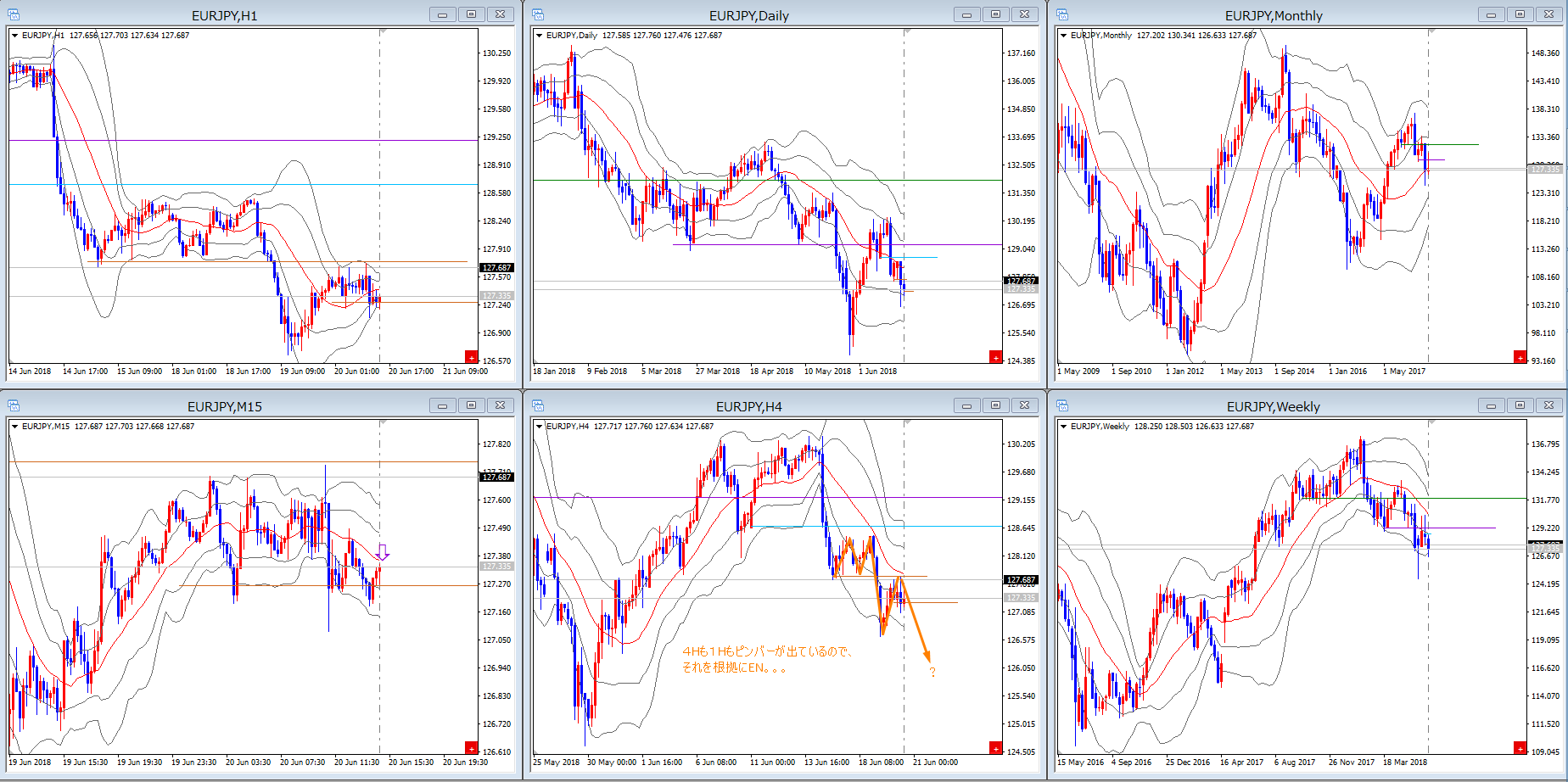
Task: Select the orange Japanese text note on H4
Action: [767, 660]
